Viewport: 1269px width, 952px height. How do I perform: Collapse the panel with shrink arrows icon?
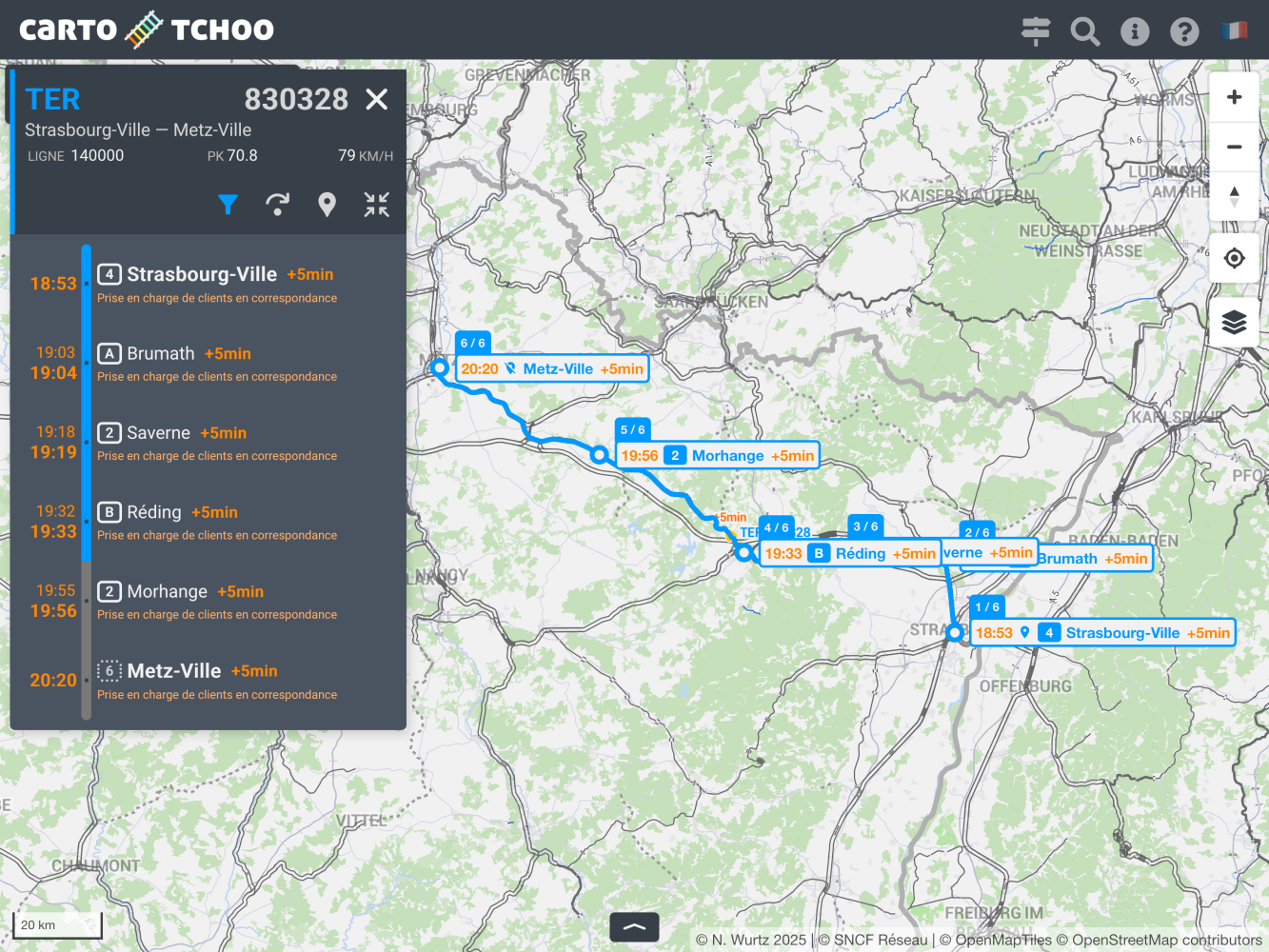376,204
